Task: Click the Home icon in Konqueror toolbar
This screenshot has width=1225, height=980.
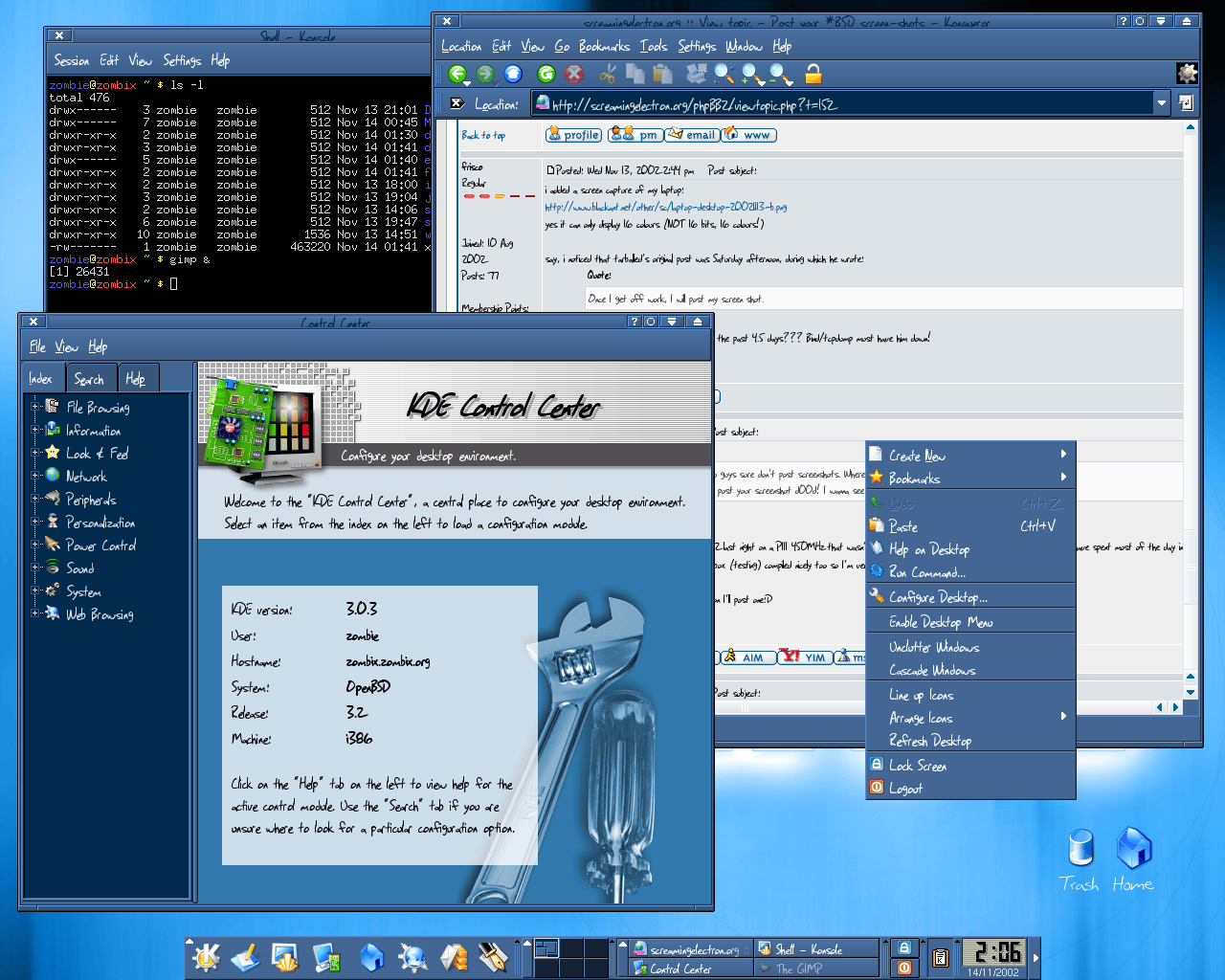Action: pyautogui.click(x=513, y=75)
